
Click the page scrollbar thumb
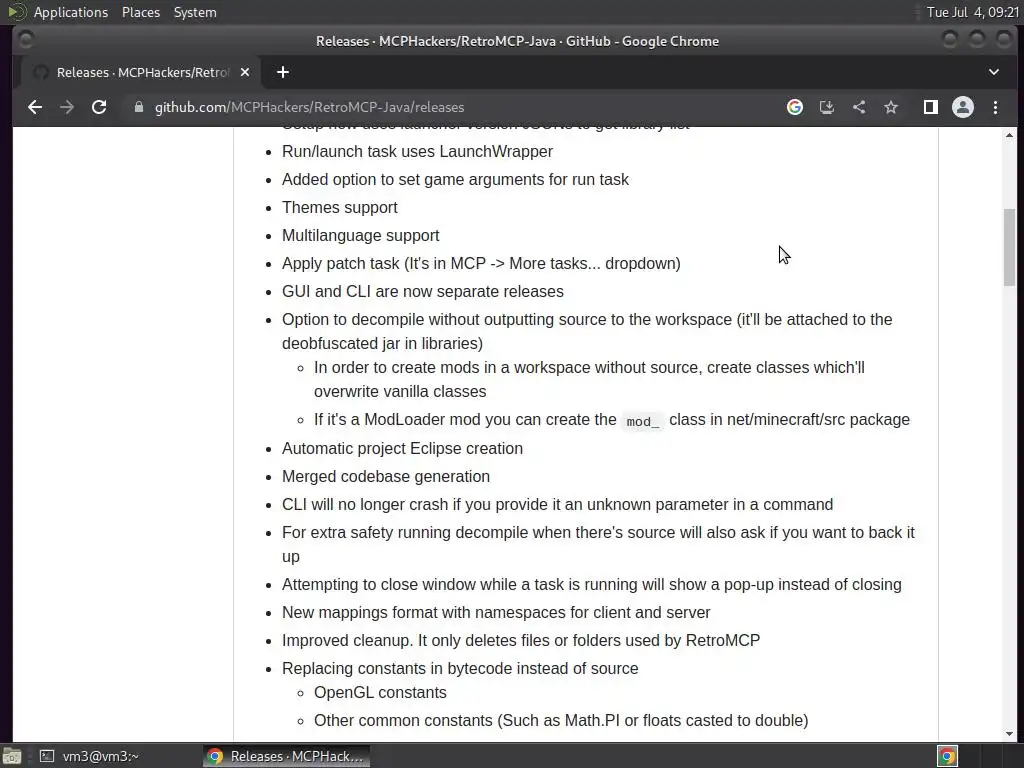[x=1009, y=247]
